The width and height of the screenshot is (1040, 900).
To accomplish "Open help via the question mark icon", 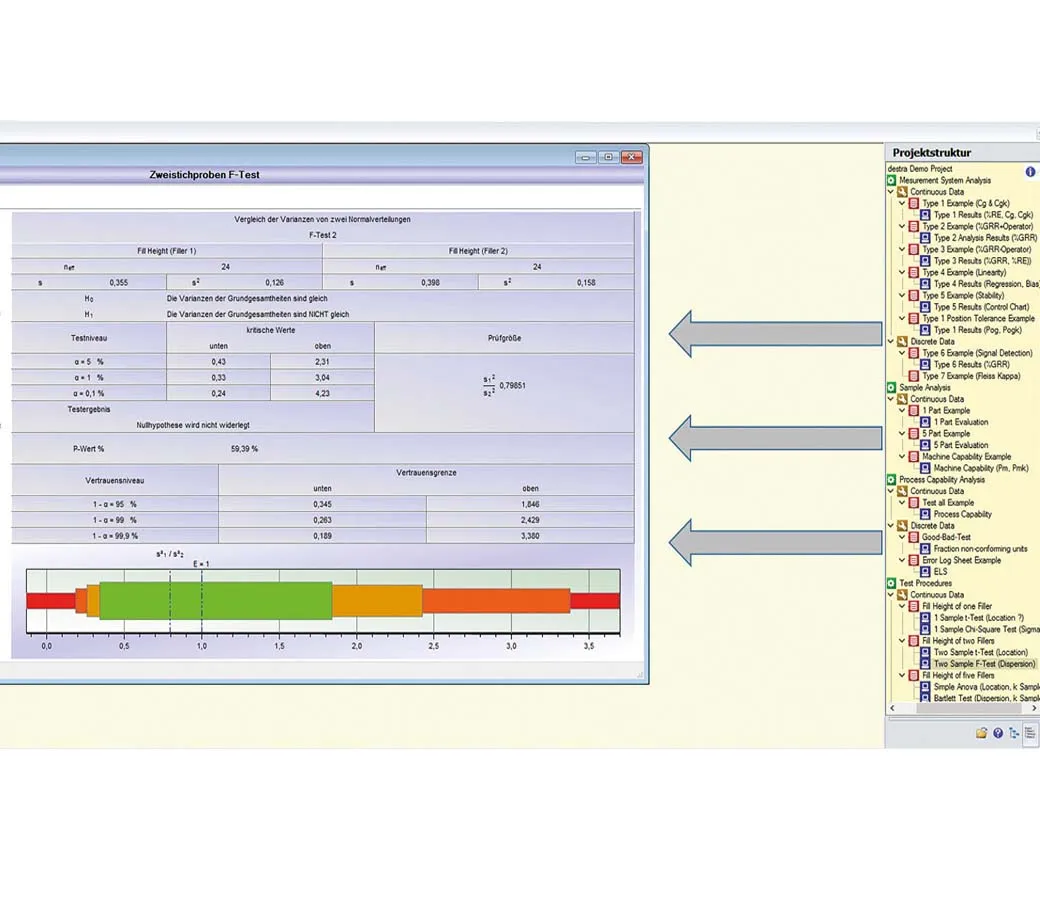I will point(997,733).
